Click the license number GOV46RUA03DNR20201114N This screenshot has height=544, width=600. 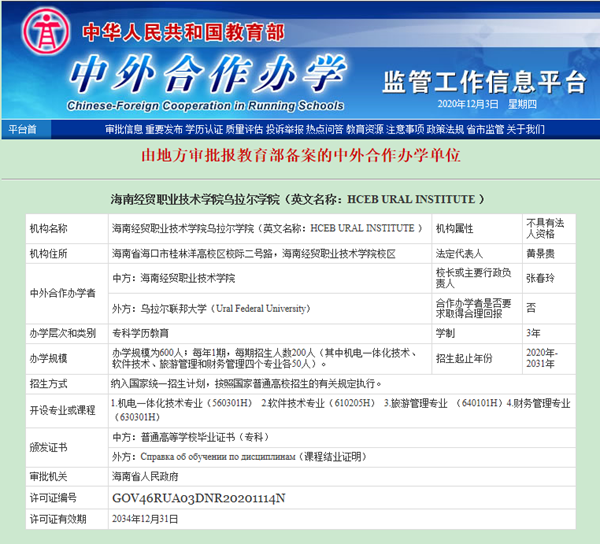click(199, 497)
